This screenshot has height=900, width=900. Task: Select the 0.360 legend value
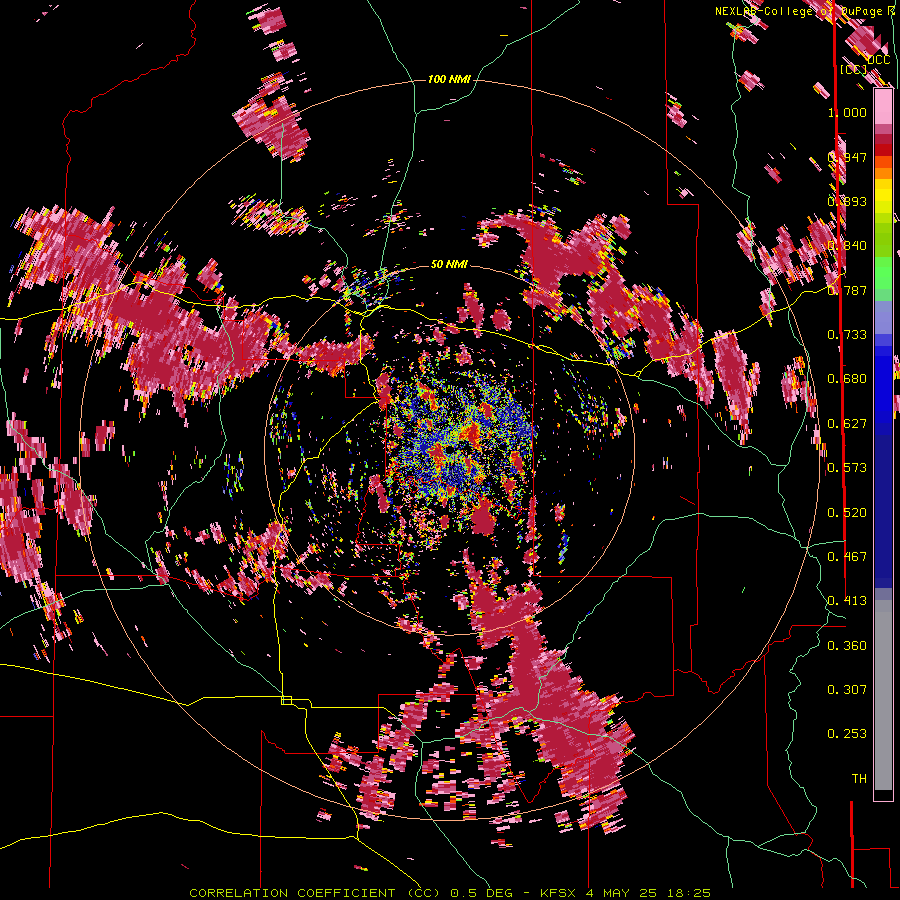point(847,646)
